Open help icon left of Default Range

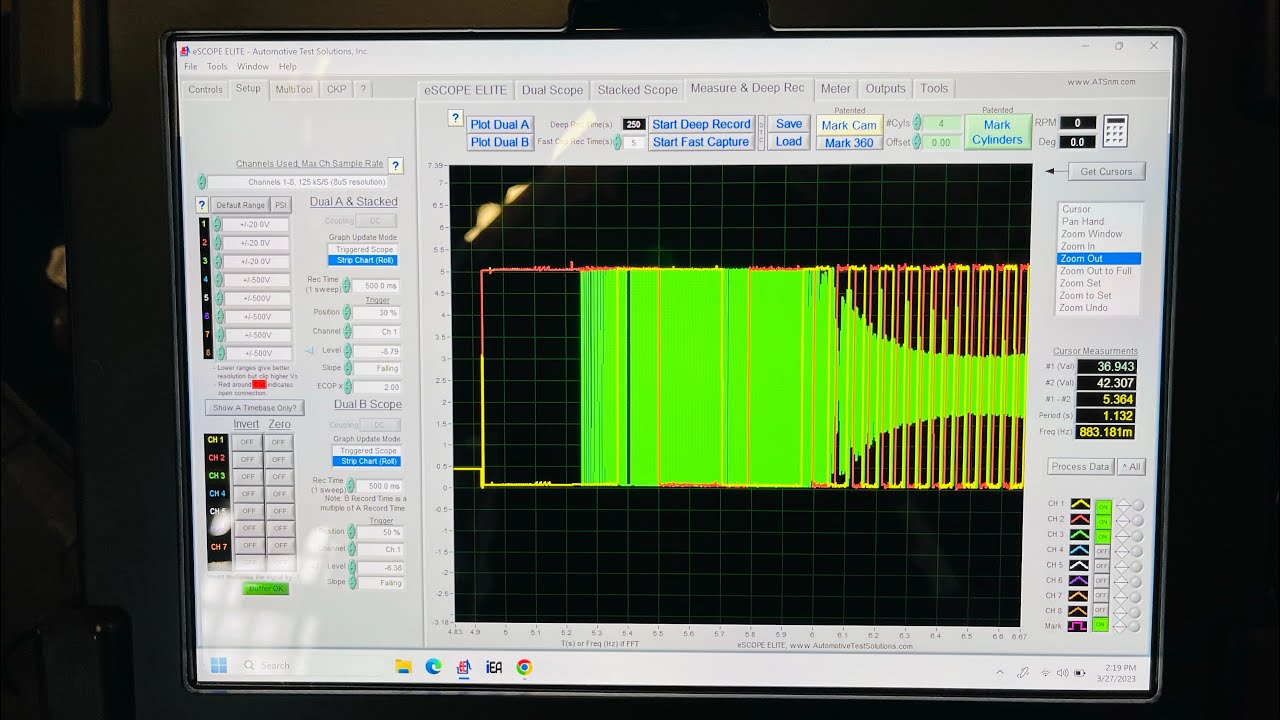pyautogui.click(x=202, y=205)
